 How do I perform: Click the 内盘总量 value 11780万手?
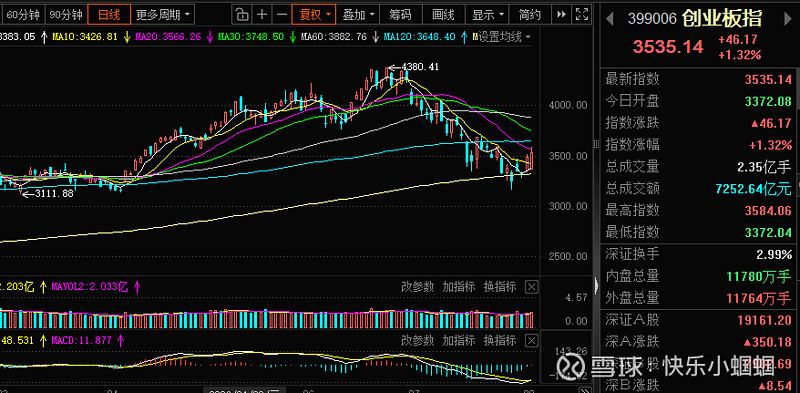click(x=759, y=277)
